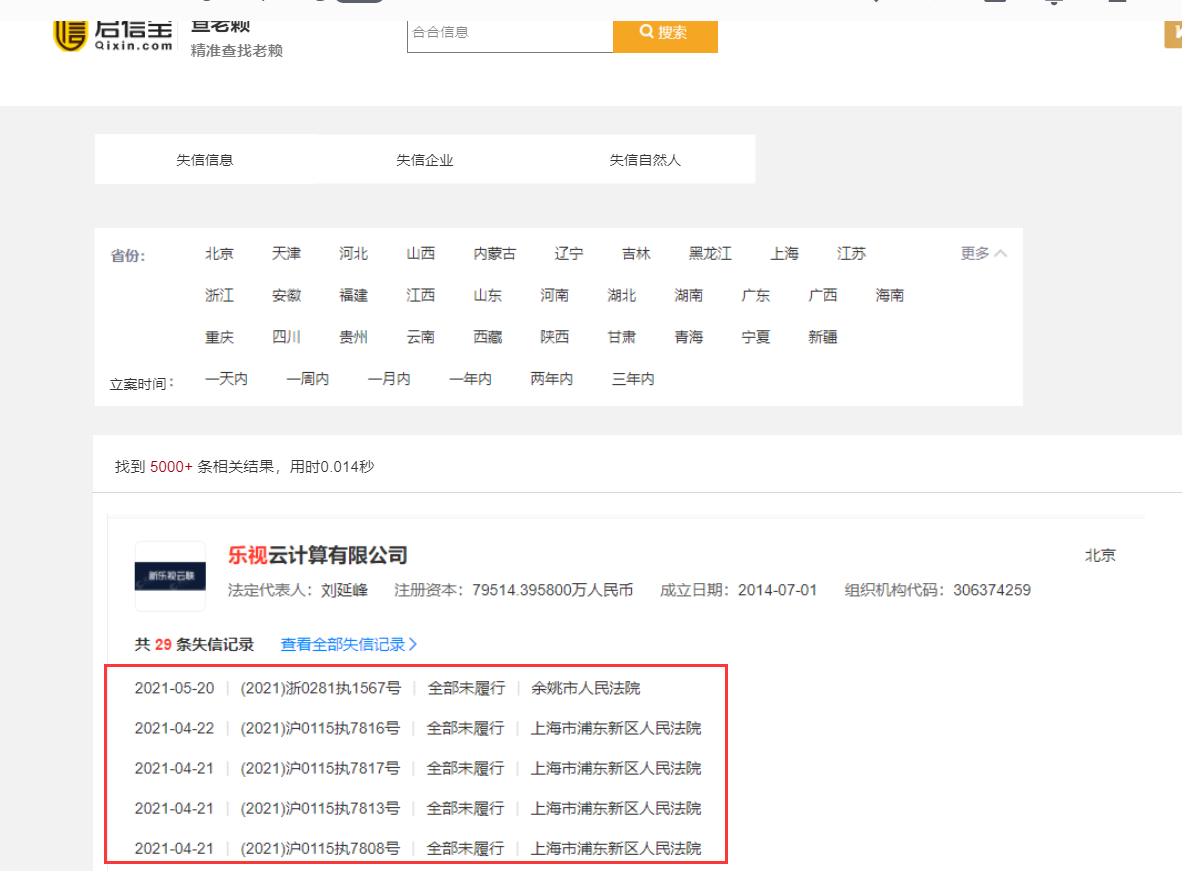Filter by province 黑龙江
The height and width of the screenshot is (871, 1182).
click(x=710, y=253)
